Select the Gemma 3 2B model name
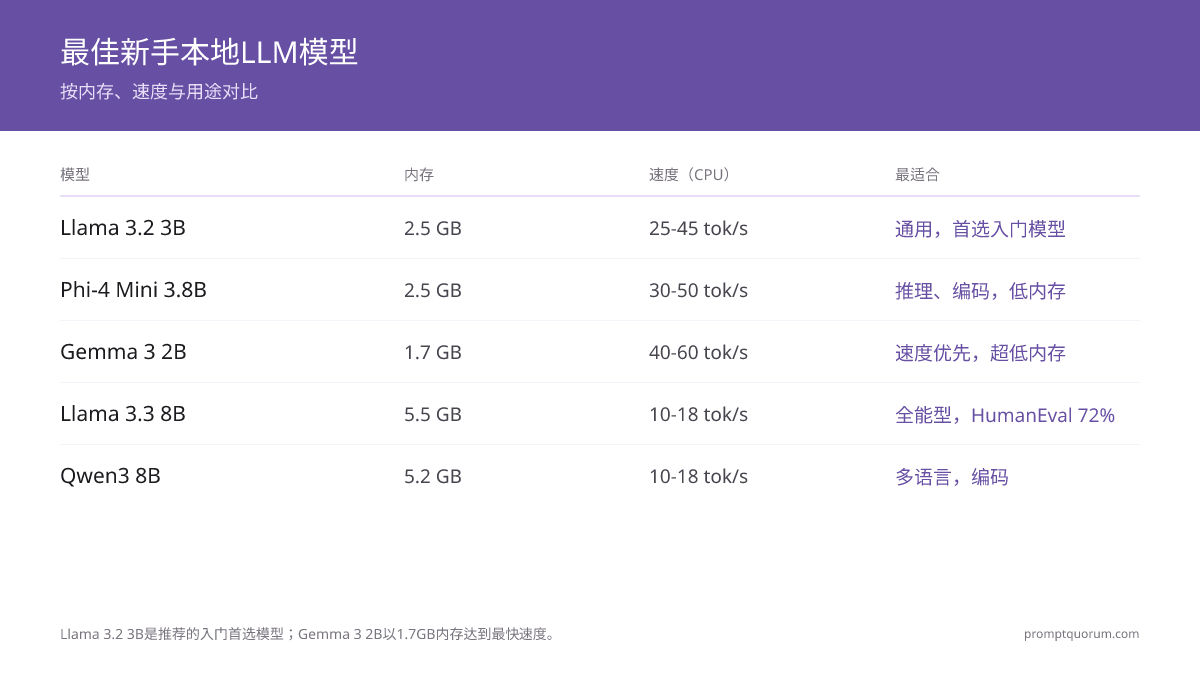1200x675 pixels. point(123,352)
